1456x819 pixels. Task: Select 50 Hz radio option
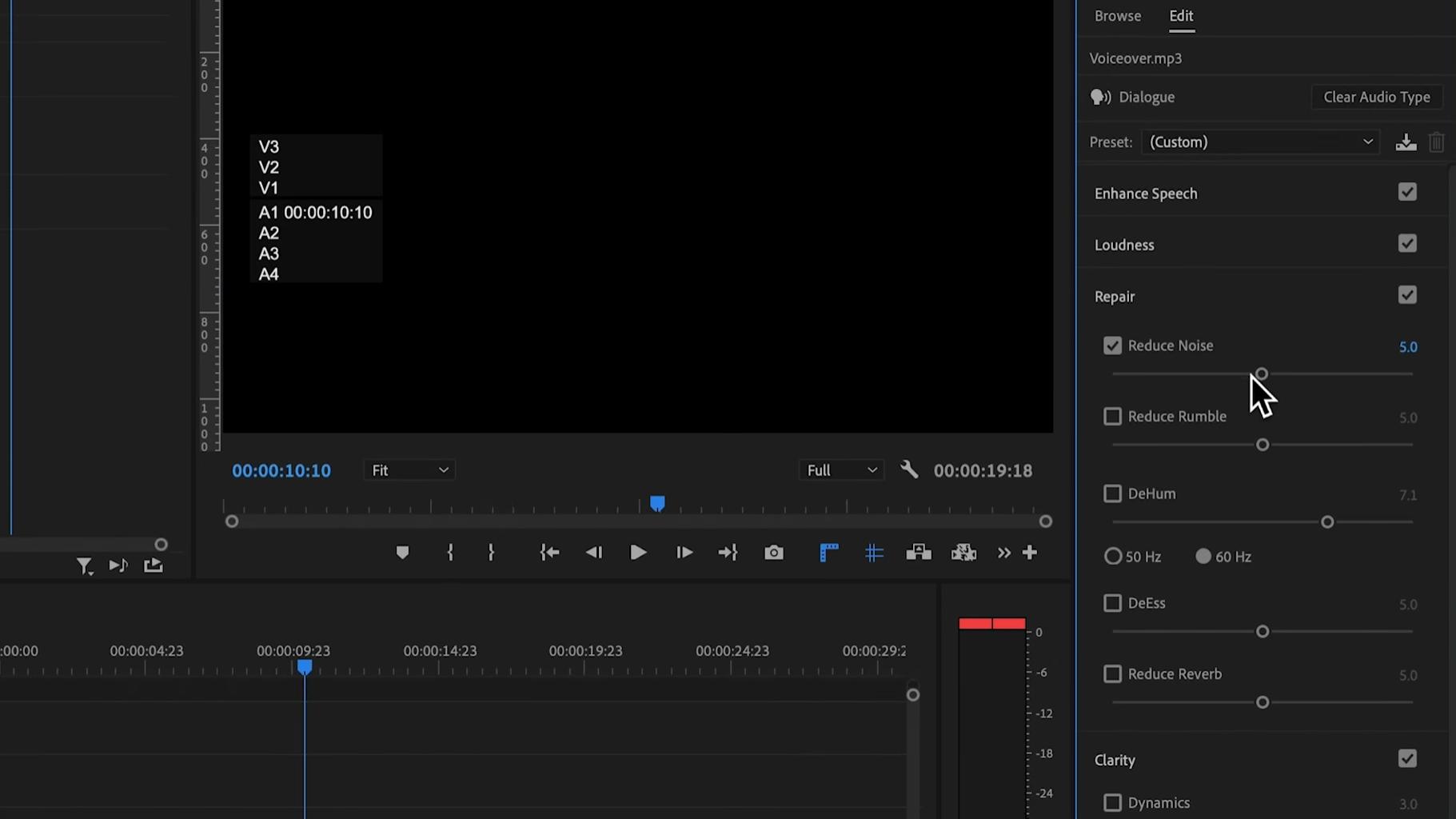1113,556
